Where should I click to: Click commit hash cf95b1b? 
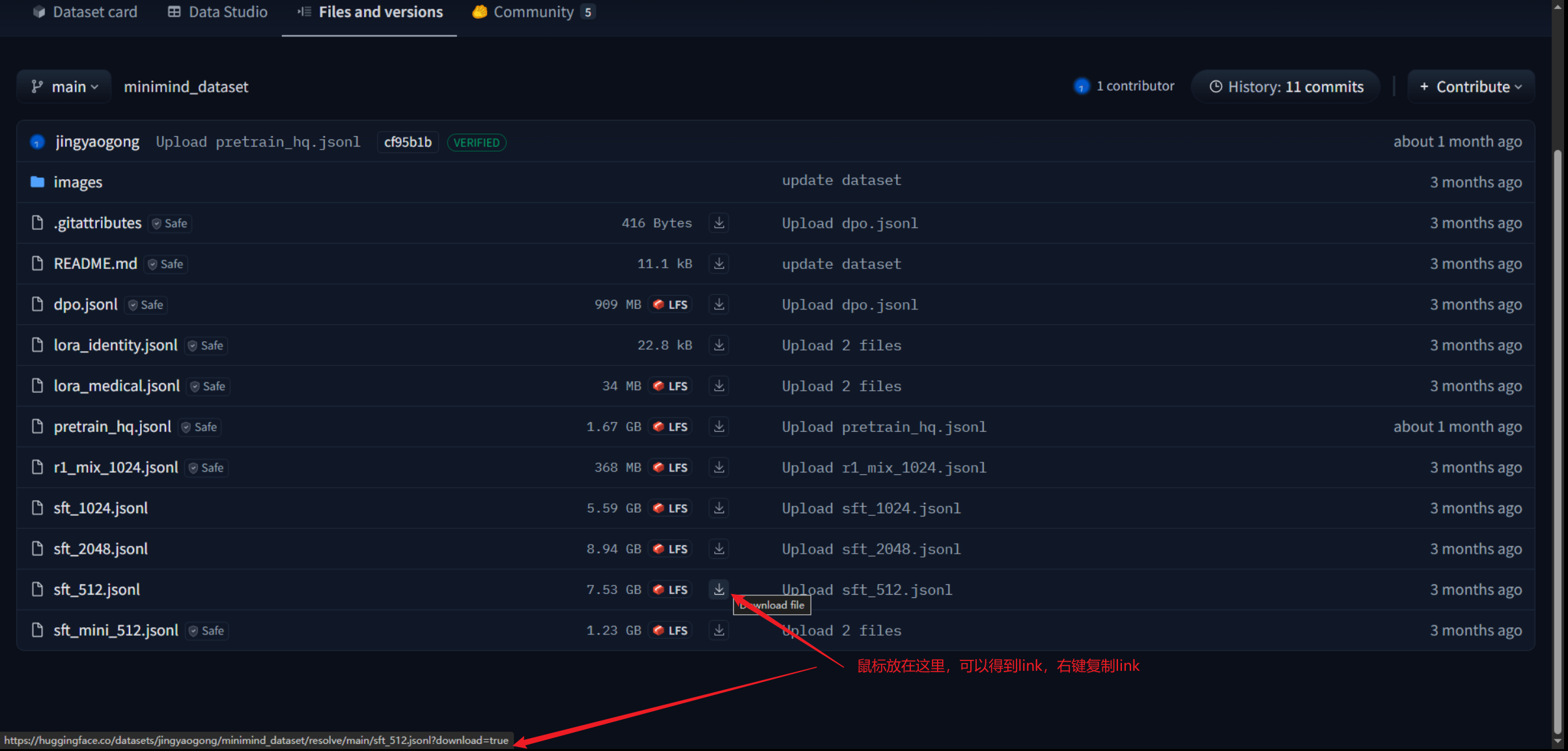click(x=408, y=142)
